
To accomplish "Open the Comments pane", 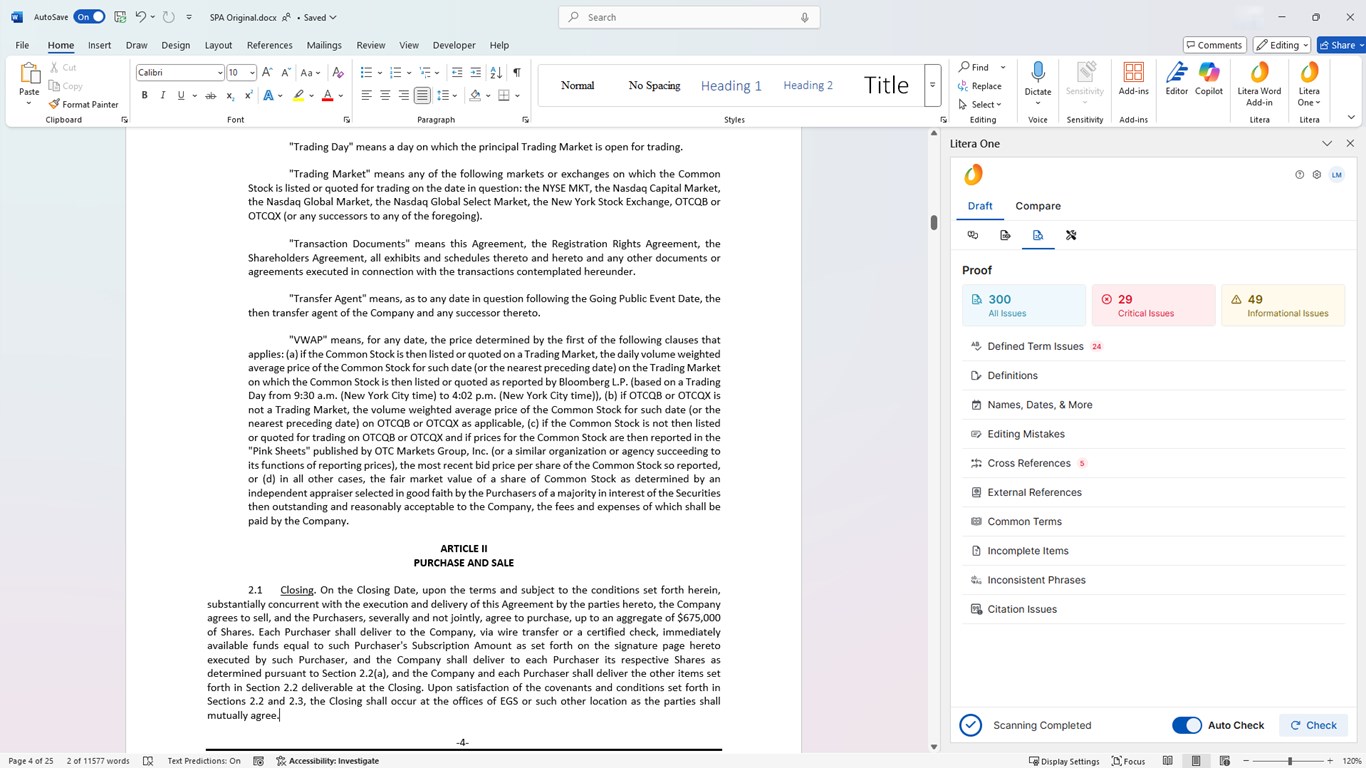I will pos(1213,45).
